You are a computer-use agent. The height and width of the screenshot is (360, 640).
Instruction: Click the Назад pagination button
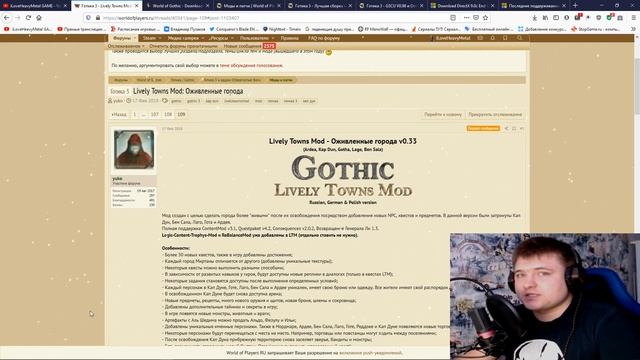[119, 115]
